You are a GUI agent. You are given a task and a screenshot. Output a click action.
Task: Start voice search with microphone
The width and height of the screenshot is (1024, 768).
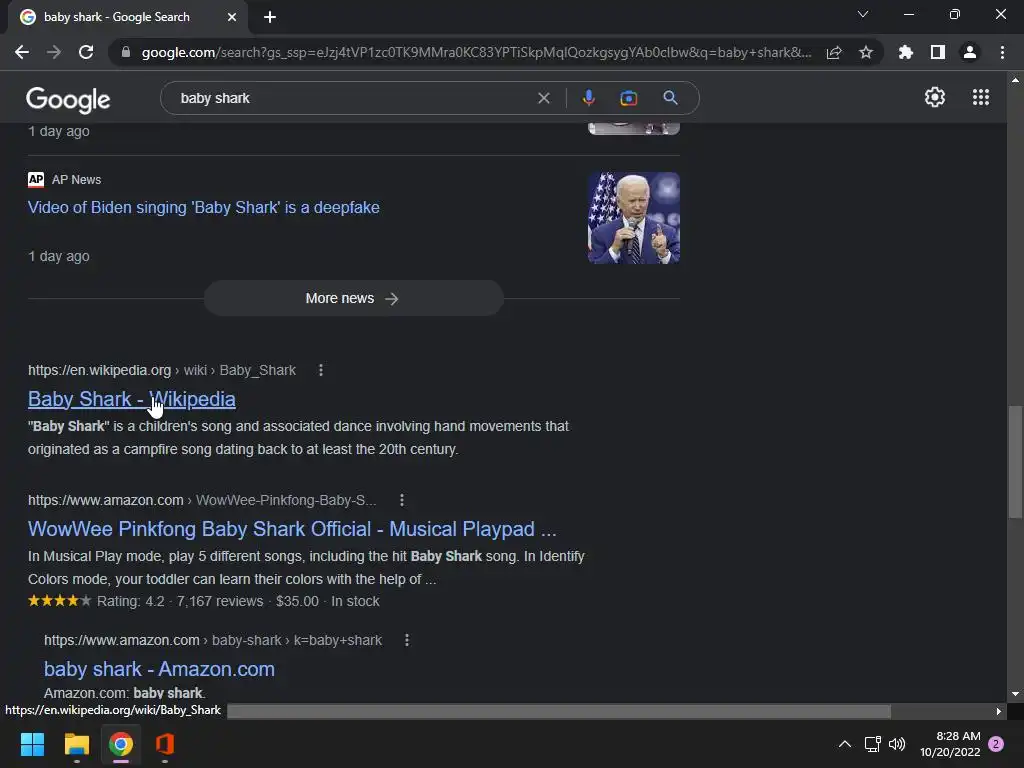pyautogui.click(x=588, y=98)
